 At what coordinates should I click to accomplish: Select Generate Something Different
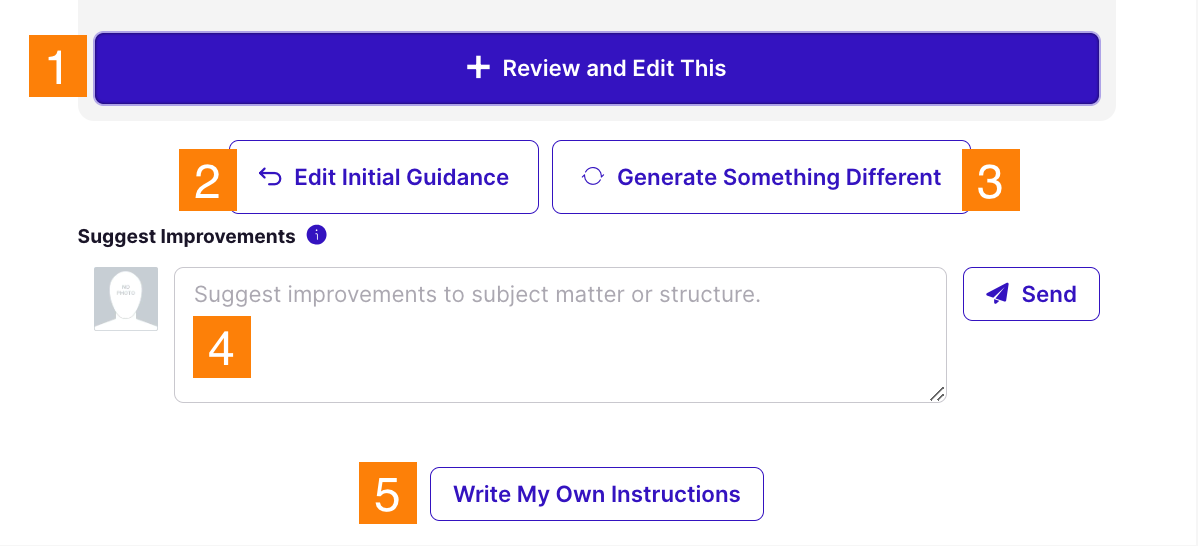[x=778, y=177]
